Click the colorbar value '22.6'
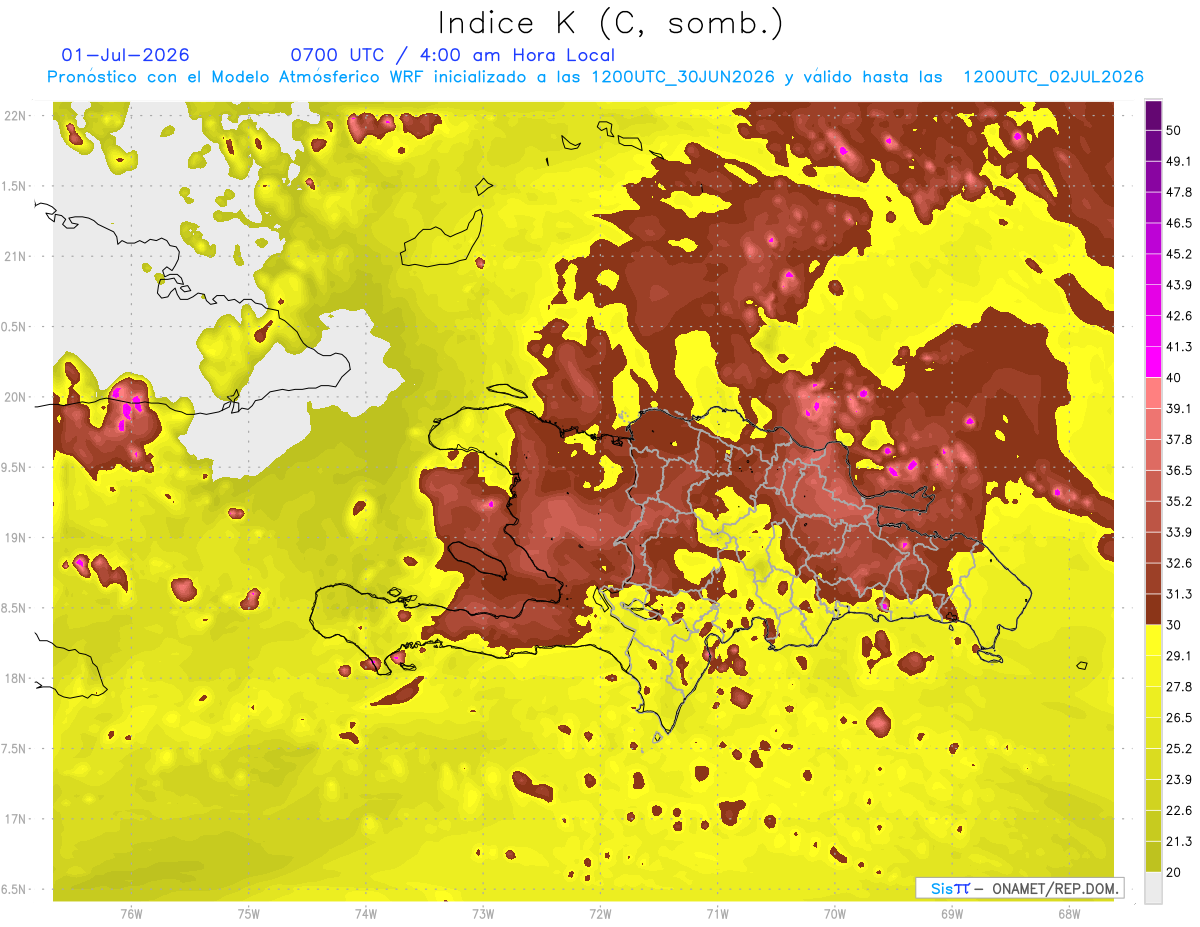This screenshot has height=927, width=1200. [x=1179, y=811]
